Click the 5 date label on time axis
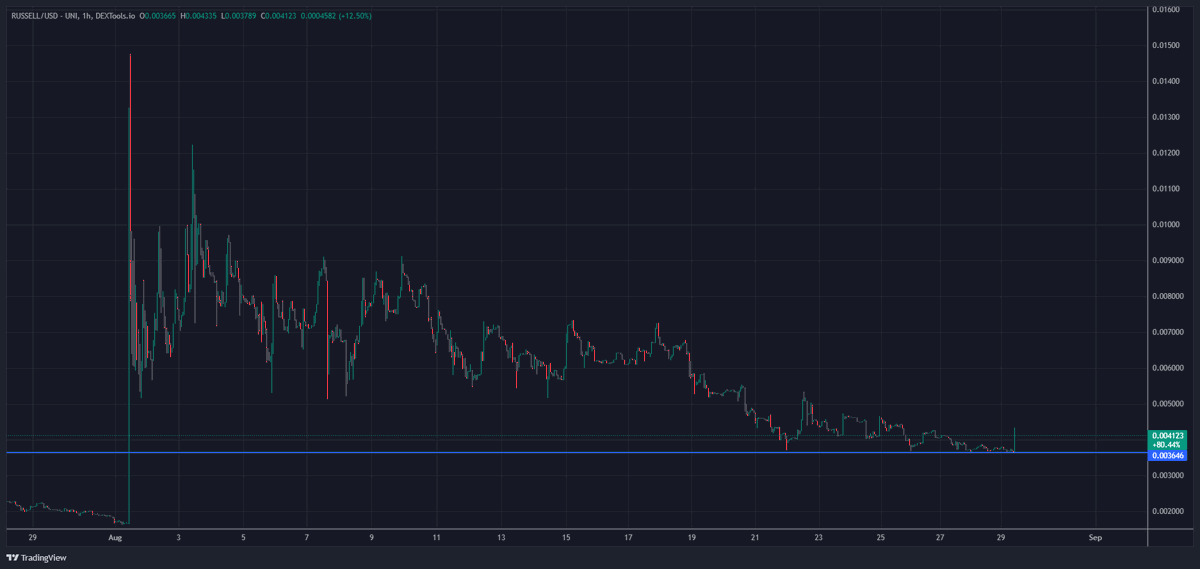 tap(243, 537)
